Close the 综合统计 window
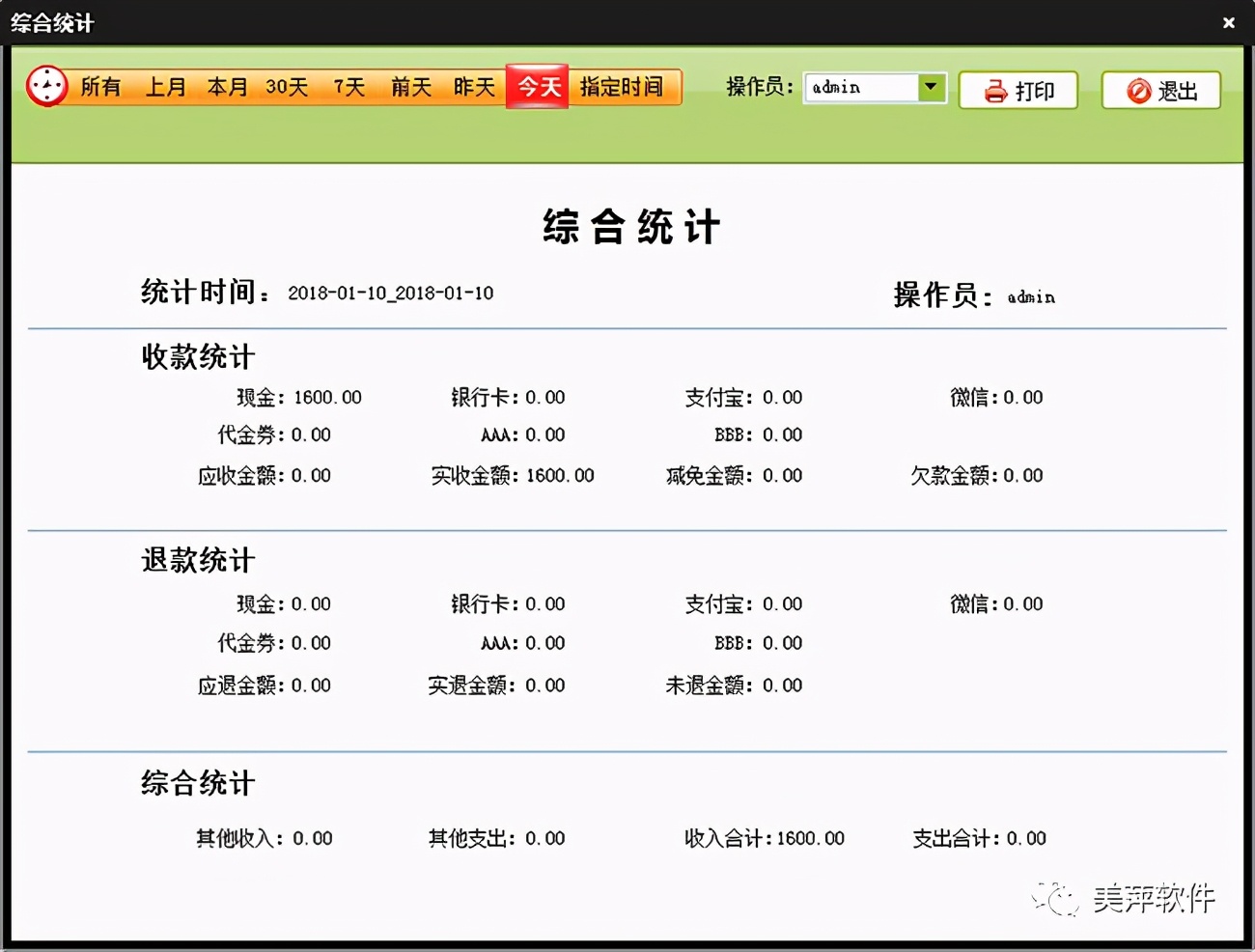This screenshot has width=1255, height=952. (x=1228, y=21)
